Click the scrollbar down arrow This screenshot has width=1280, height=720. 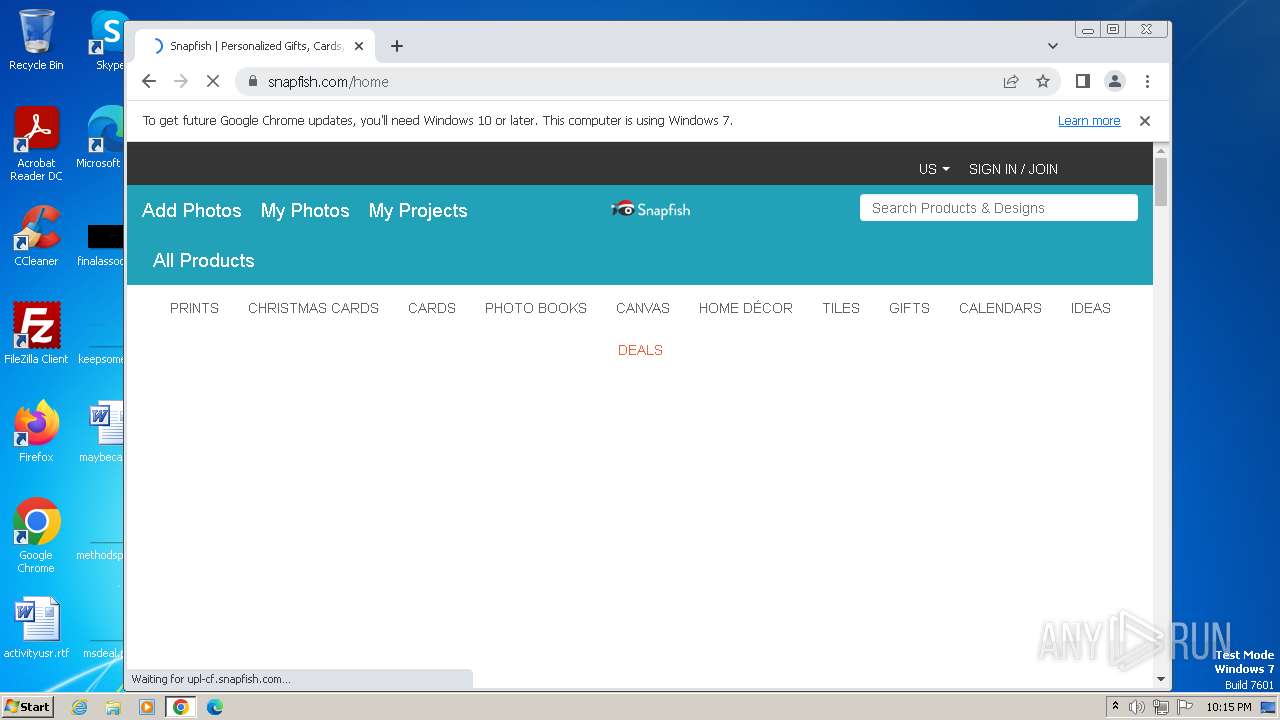(1160, 679)
